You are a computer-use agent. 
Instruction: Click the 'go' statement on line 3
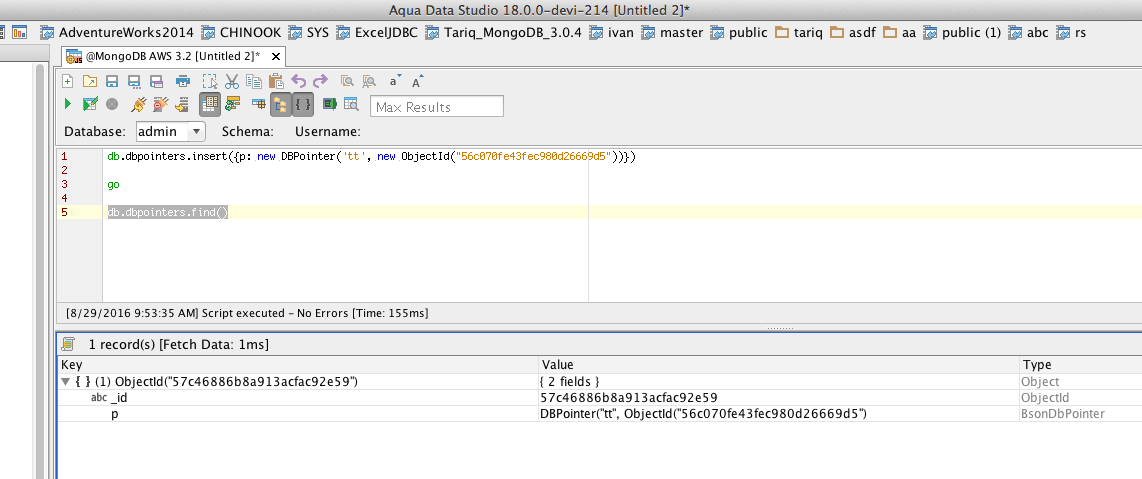pyautogui.click(x=114, y=185)
